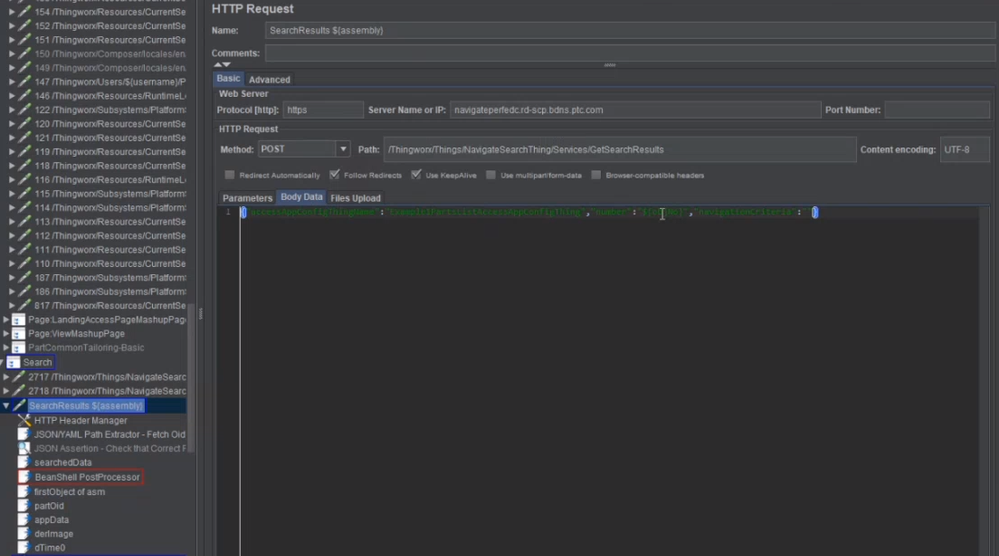Click the sampler icon for 146 /Thingworx/Resources/Runtime
Viewport: 999px width, 556px height.
24,96
